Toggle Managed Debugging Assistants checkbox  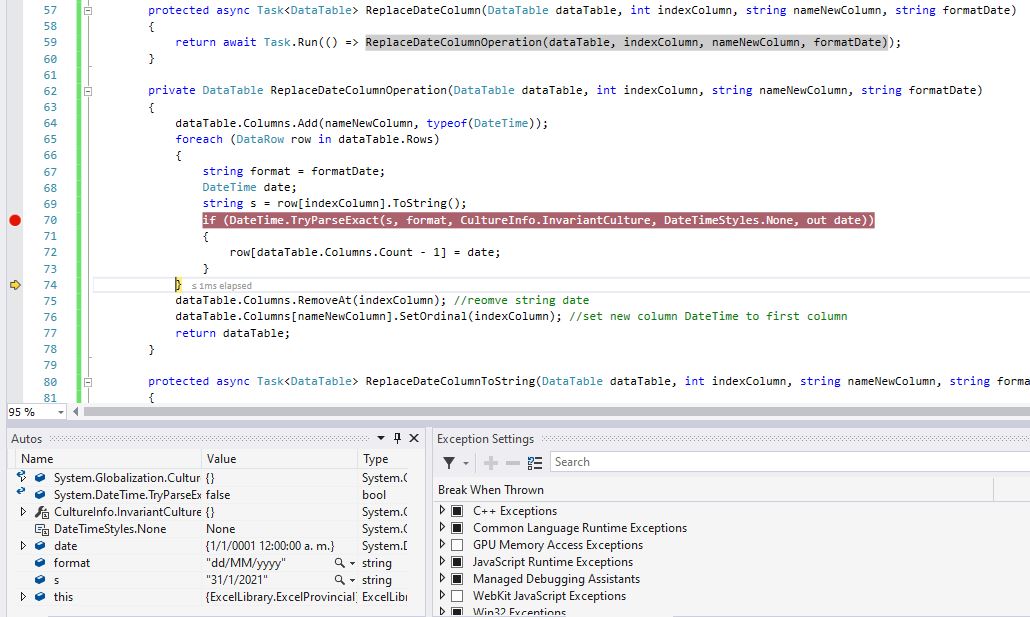point(458,579)
